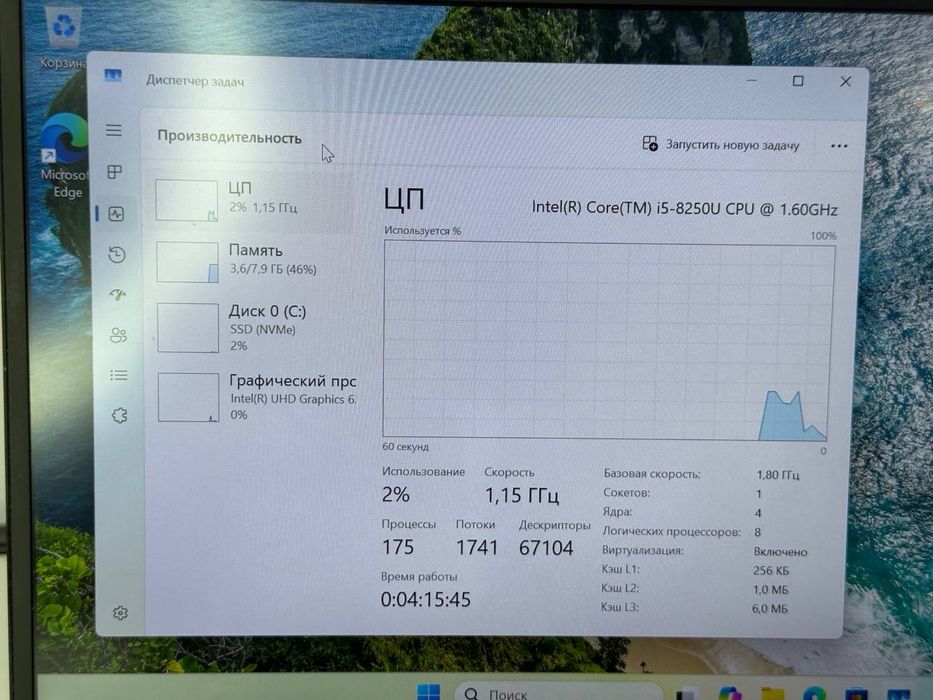Open the Startup apps page icon
This screenshot has height=700, width=933.
tap(118, 295)
